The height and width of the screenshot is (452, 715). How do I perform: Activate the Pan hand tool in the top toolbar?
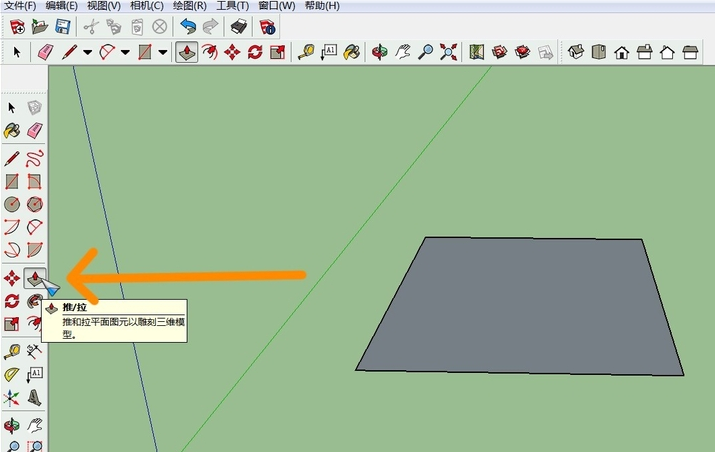click(x=403, y=52)
